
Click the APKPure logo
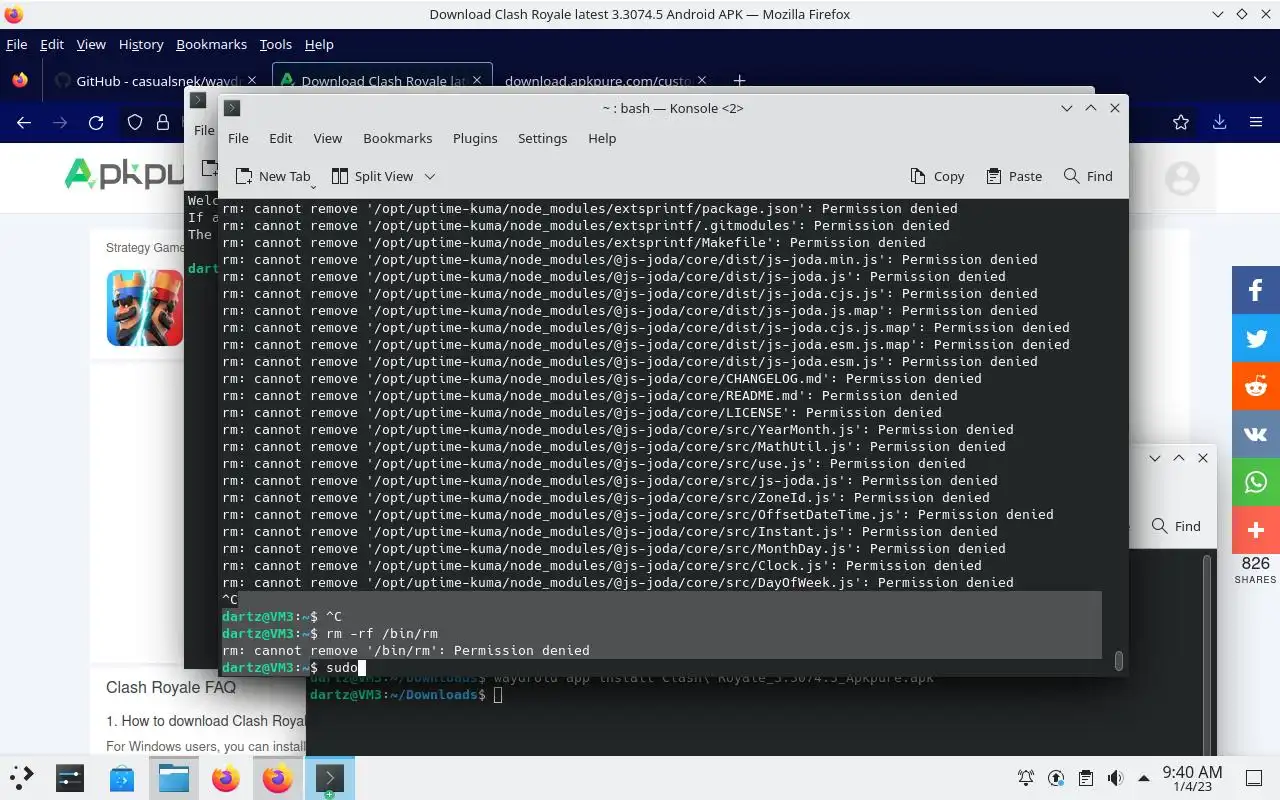124,174
